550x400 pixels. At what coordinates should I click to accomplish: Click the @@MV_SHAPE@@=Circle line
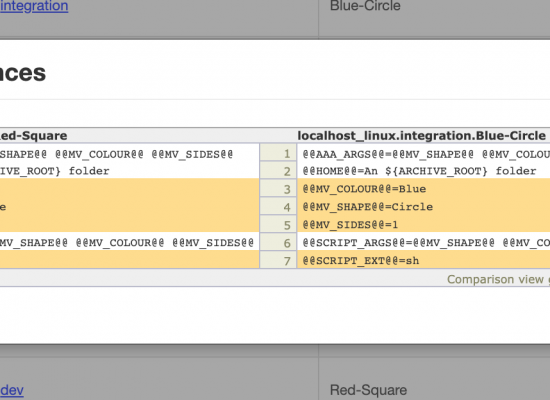pos(368,207)
